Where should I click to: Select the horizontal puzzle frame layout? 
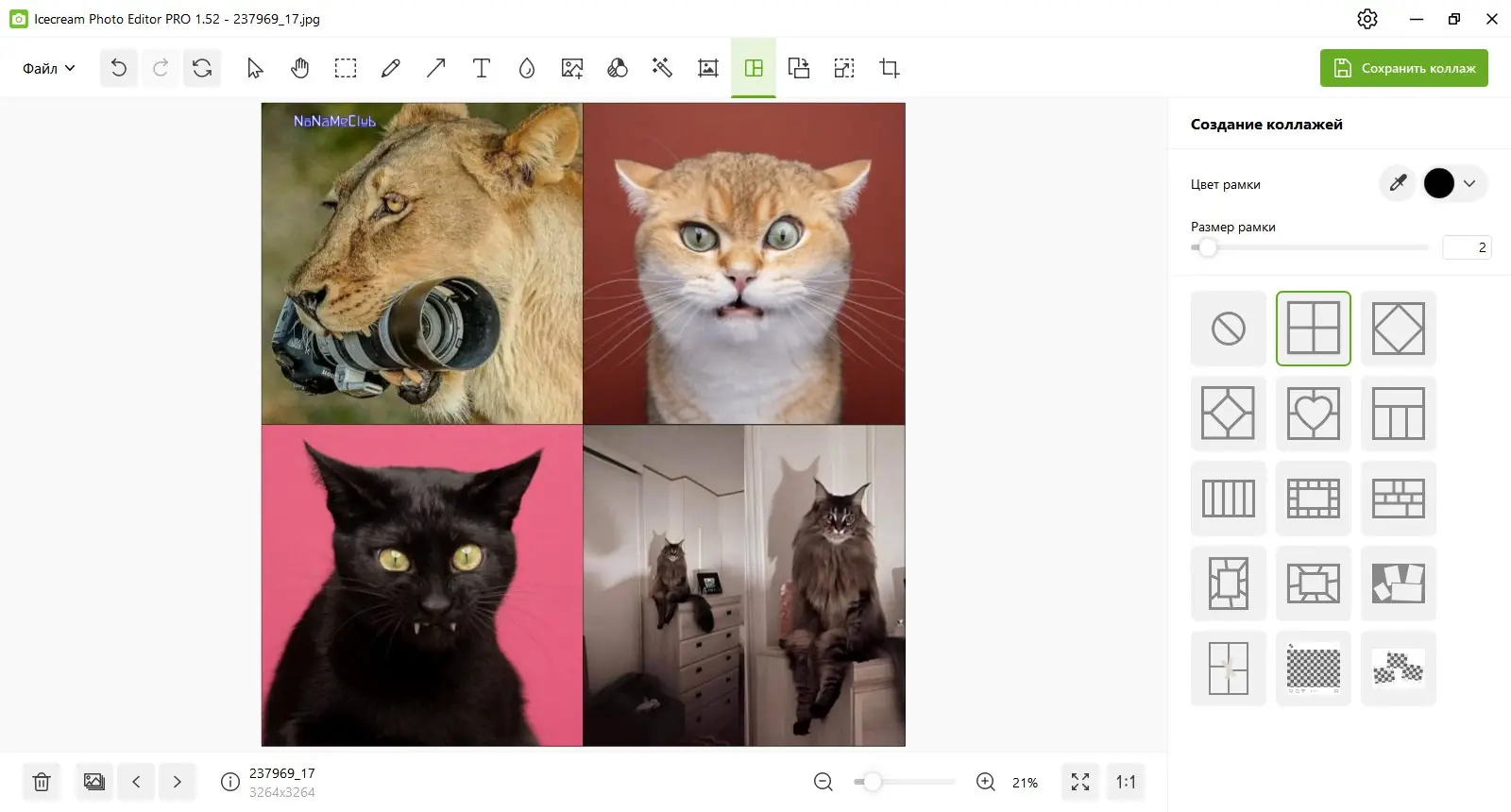pos(1314,584)
